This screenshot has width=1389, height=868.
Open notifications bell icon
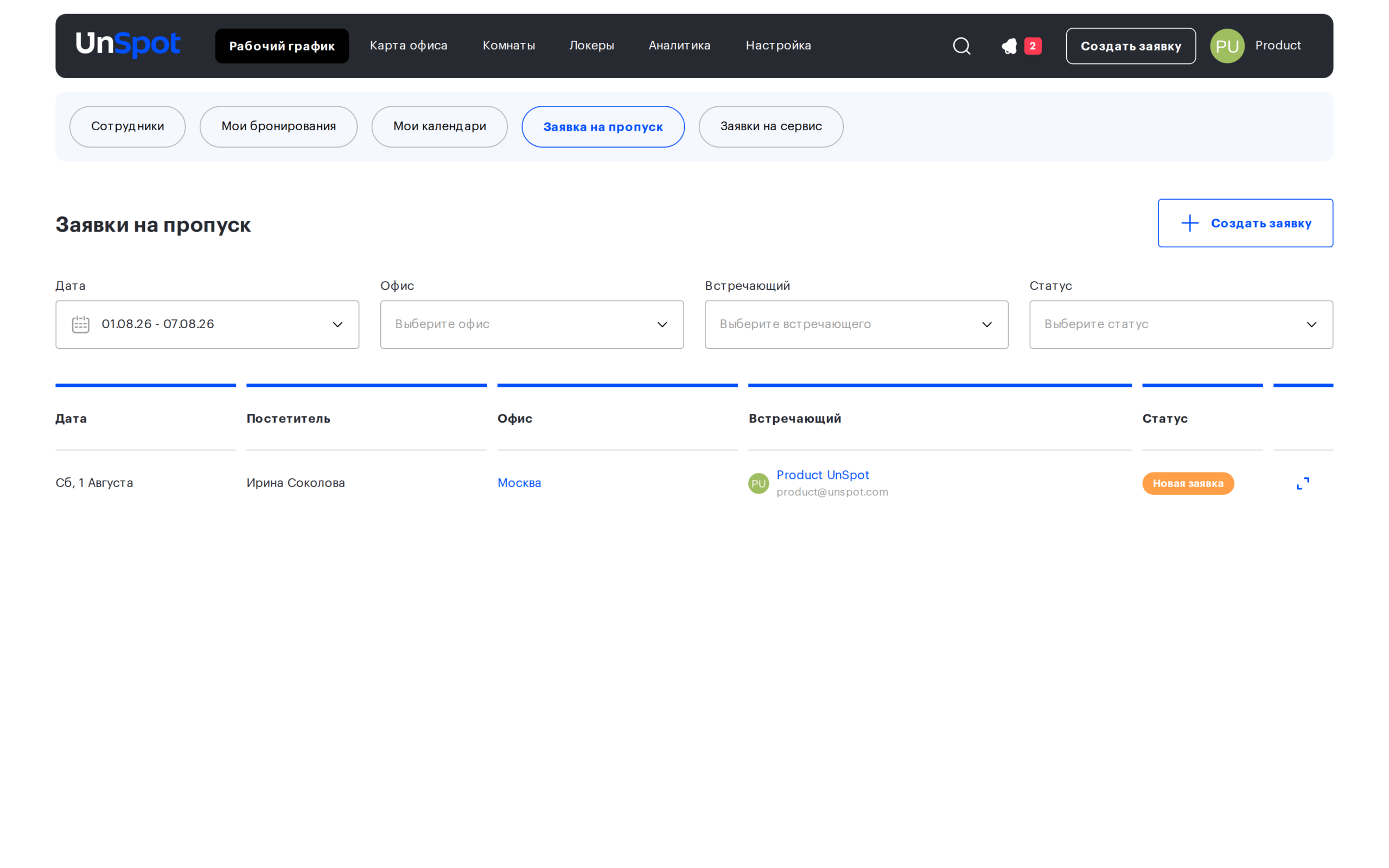[x=1009, y=46]
